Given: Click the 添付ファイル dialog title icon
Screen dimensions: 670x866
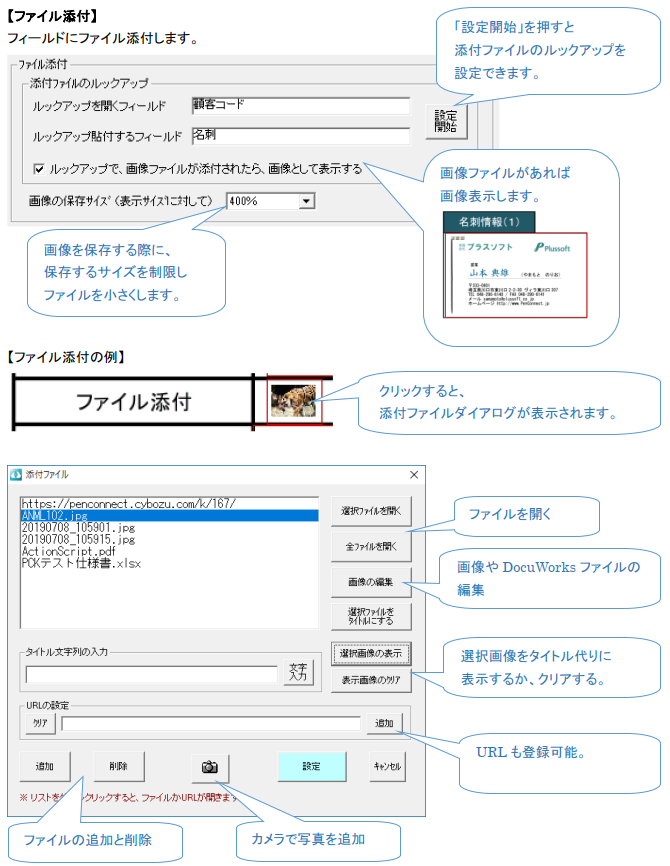Looking at the screenshot, I should click(16, 474).
